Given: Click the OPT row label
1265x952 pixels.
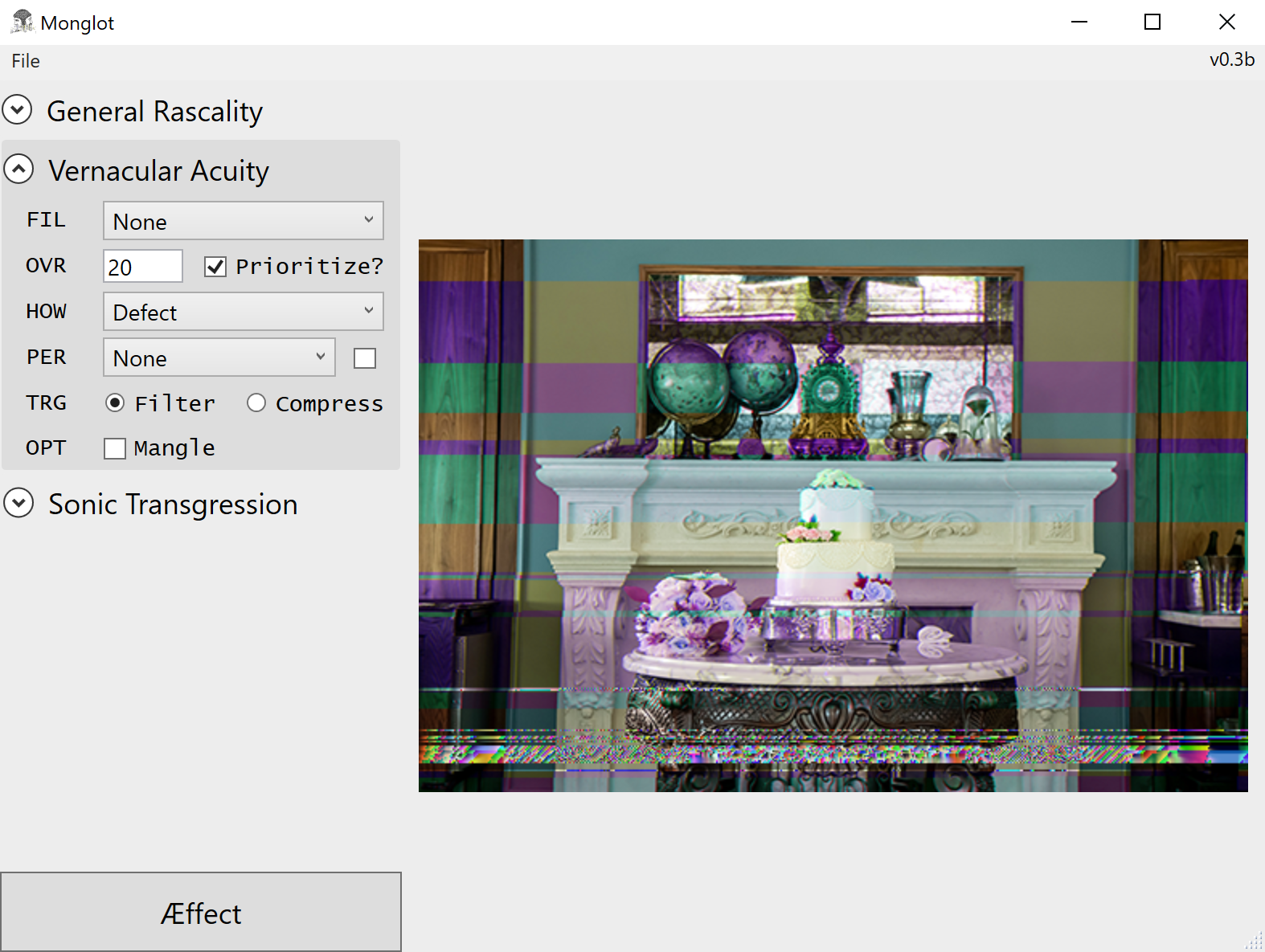Looking at the screenshot, I should point(46,448).
